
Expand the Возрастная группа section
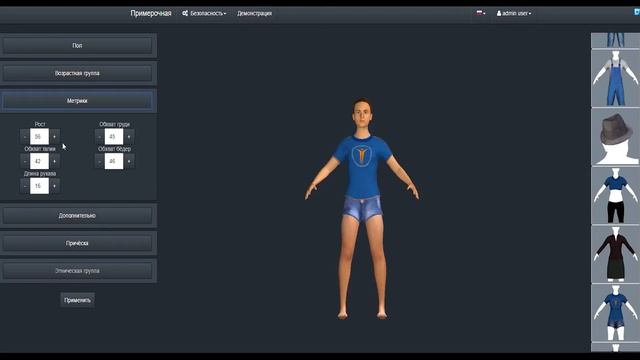pos(77,73)
